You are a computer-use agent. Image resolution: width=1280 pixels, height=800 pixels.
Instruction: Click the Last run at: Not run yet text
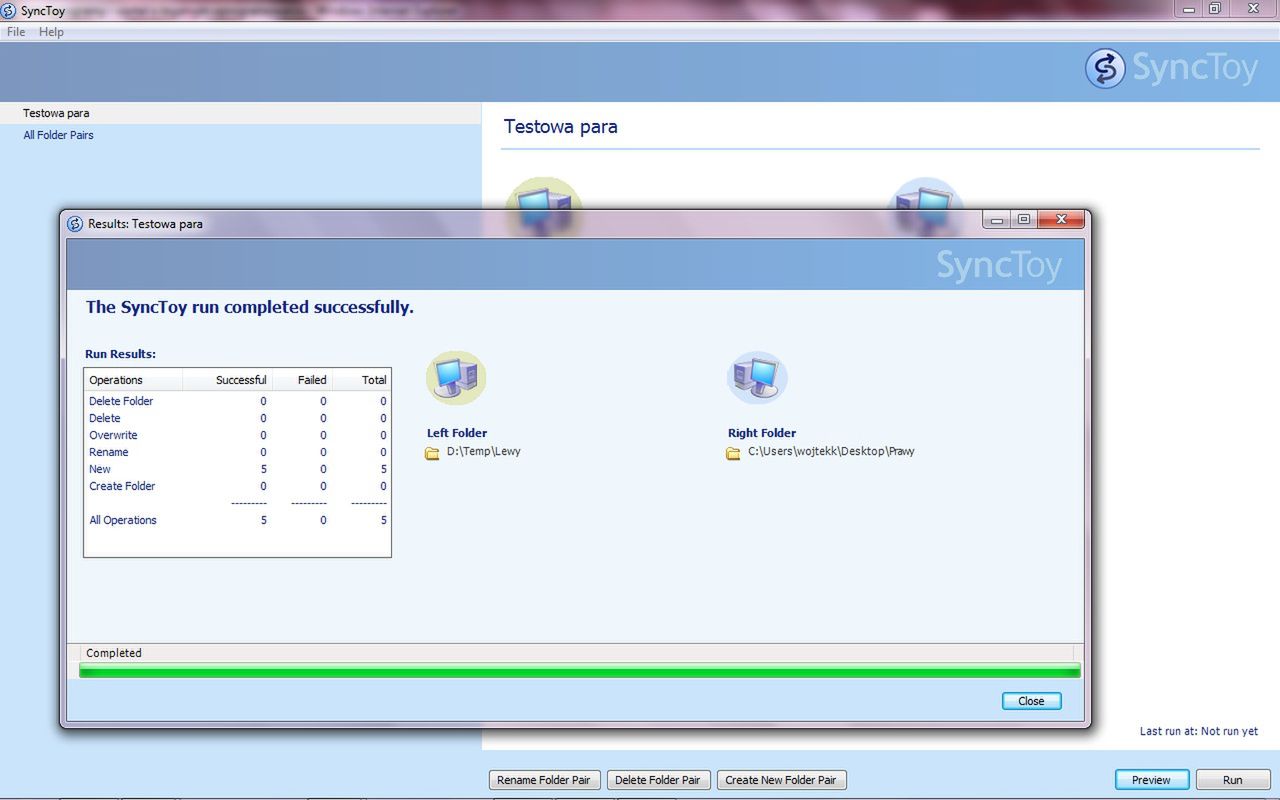(x=1199, y=731)
